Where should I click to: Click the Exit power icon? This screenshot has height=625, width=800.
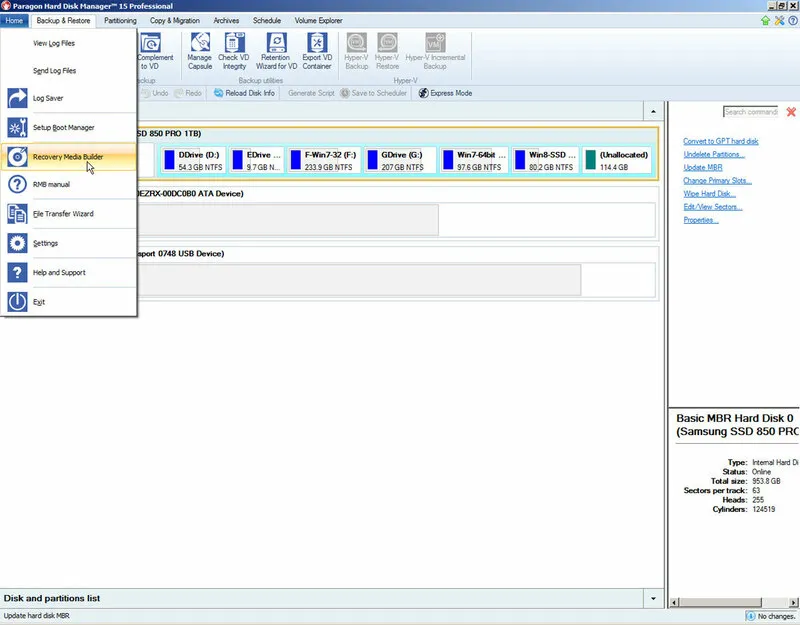pyautogui.click(x=17, y=302)
